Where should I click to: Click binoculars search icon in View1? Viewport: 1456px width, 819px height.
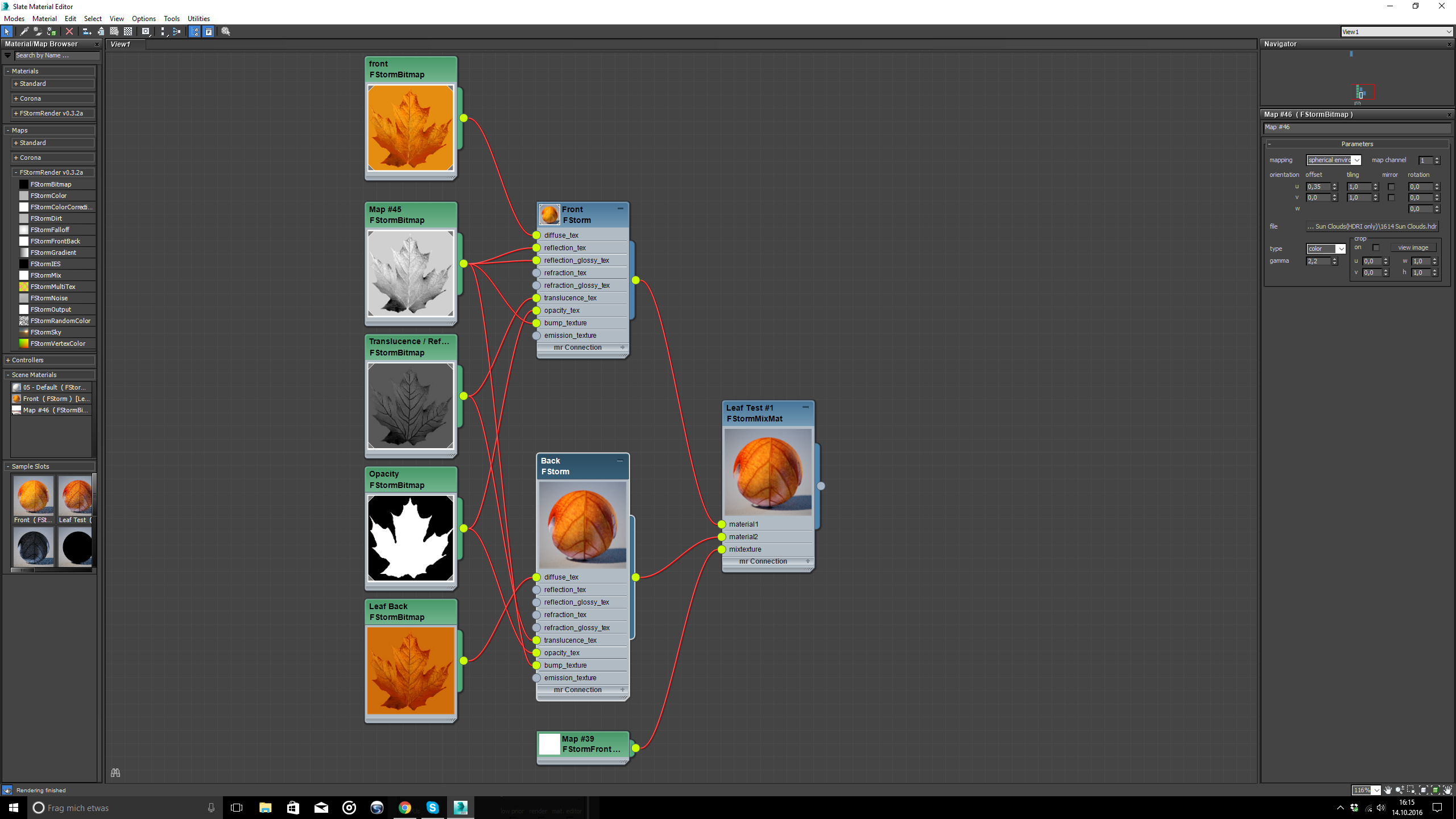(115, 772)
